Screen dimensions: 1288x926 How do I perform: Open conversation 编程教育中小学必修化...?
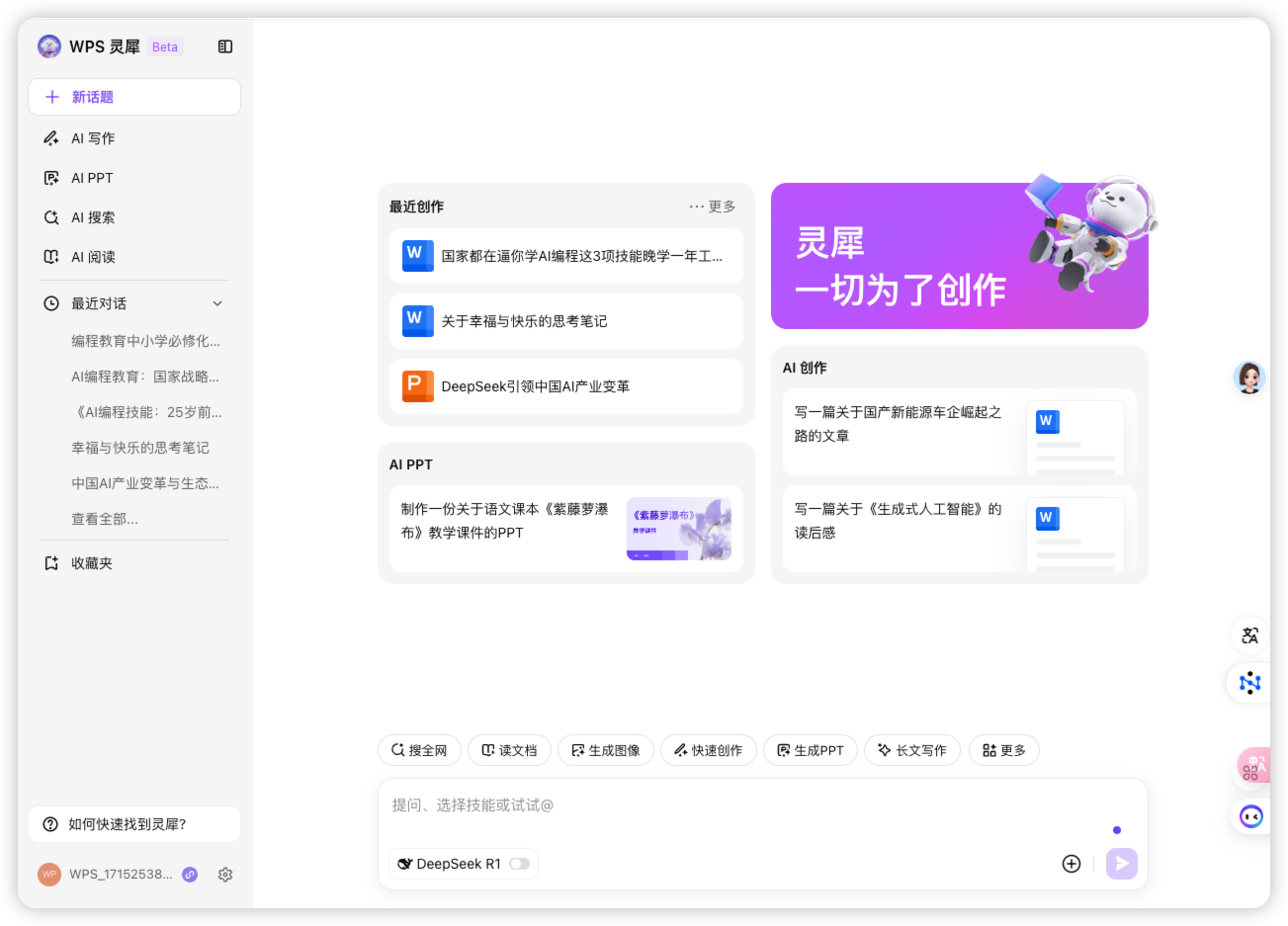[145, 341]
